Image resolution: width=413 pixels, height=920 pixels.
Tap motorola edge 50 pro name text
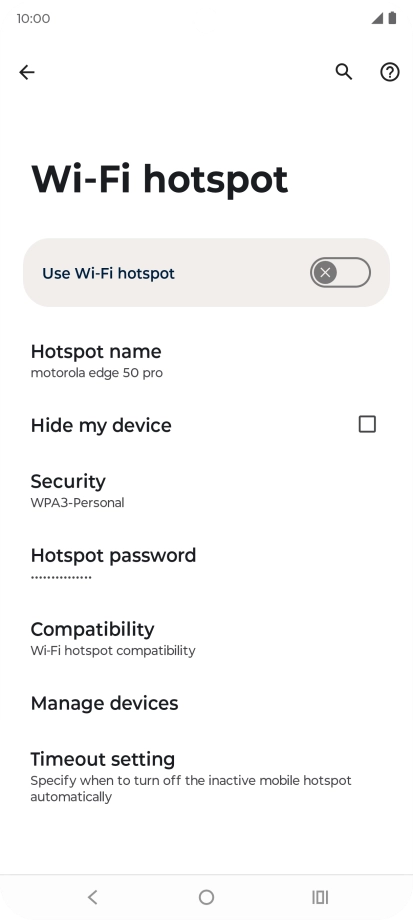[97, 373]
